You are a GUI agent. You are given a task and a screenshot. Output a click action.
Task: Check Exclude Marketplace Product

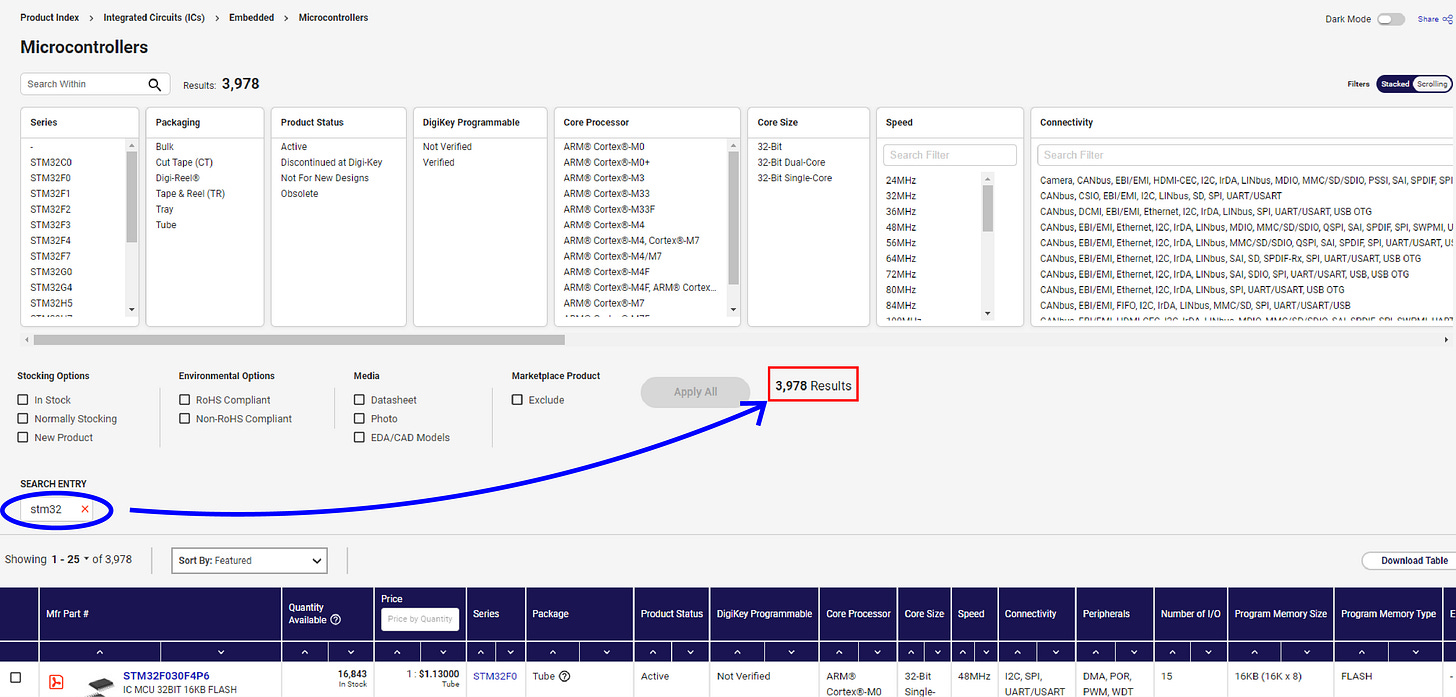coord(518,400)
